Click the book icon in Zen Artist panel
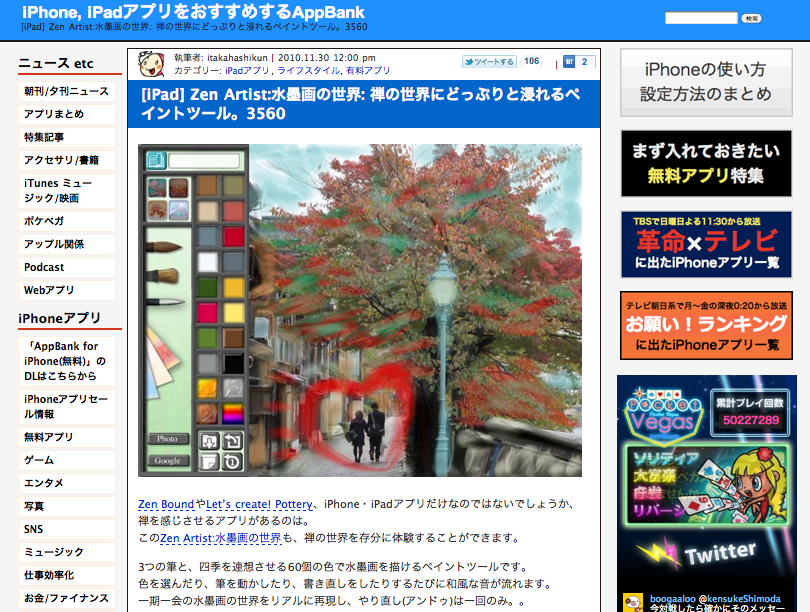The image size is (810, 612). pyautogui.click(x=155, y=161)
